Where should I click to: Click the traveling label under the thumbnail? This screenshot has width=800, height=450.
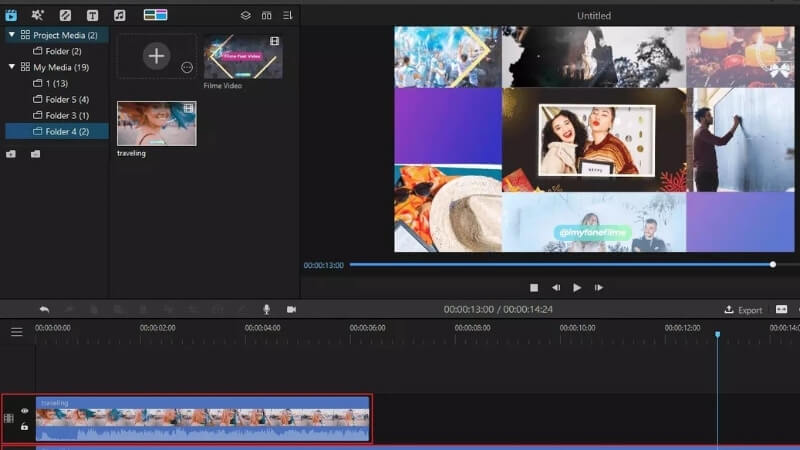[x=131, y=153]
